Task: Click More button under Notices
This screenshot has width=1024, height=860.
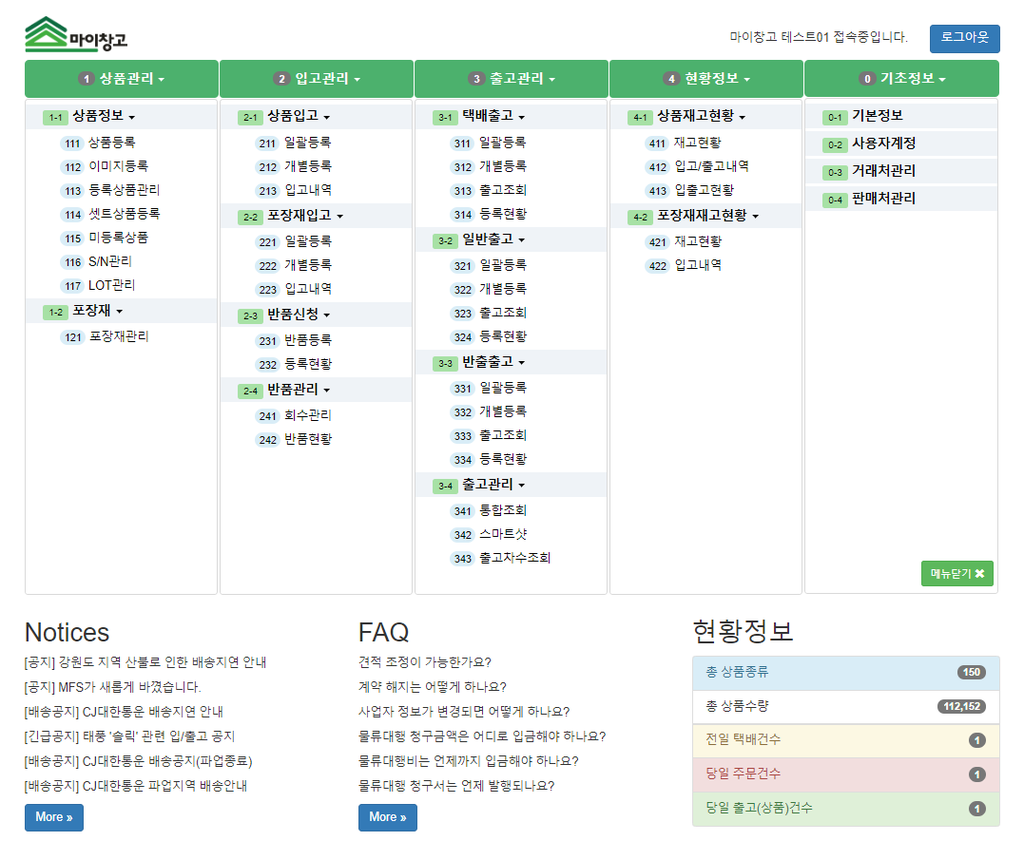Action: (x=54, y=818)
